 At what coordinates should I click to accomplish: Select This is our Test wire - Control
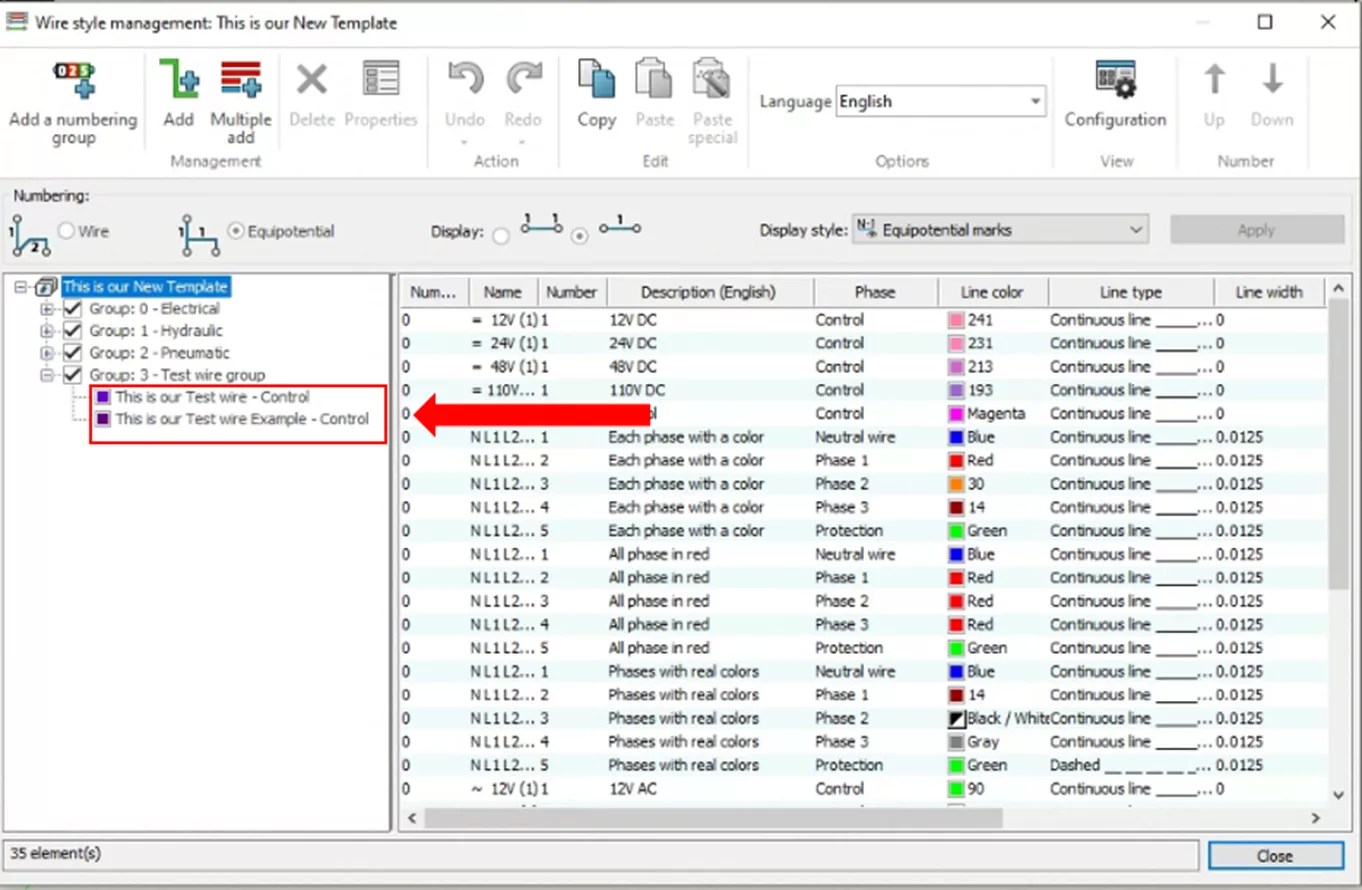(212, 397)
